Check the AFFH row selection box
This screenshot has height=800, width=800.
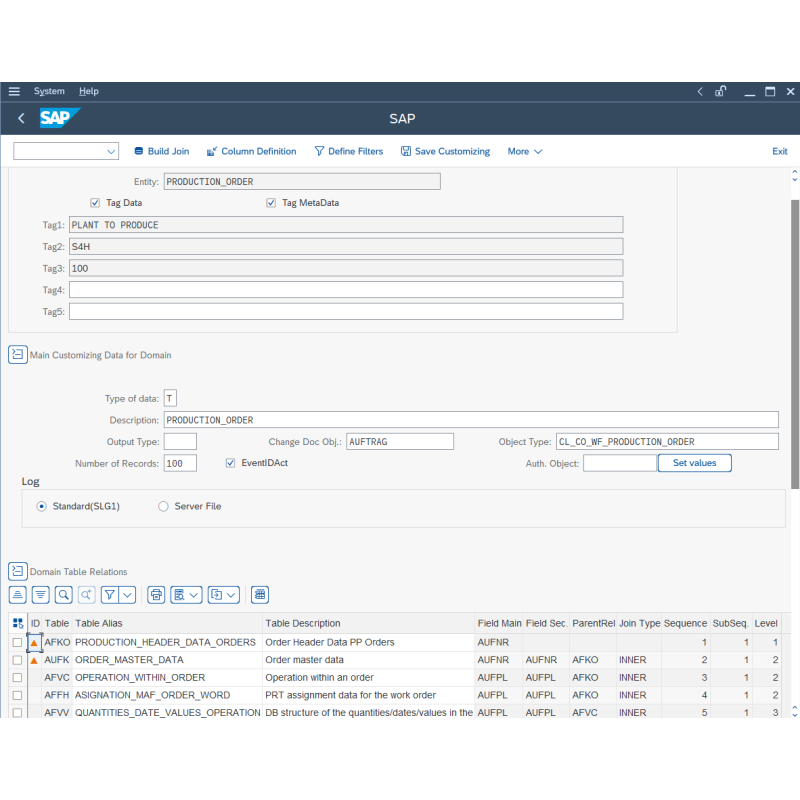(x=17, y=695)
